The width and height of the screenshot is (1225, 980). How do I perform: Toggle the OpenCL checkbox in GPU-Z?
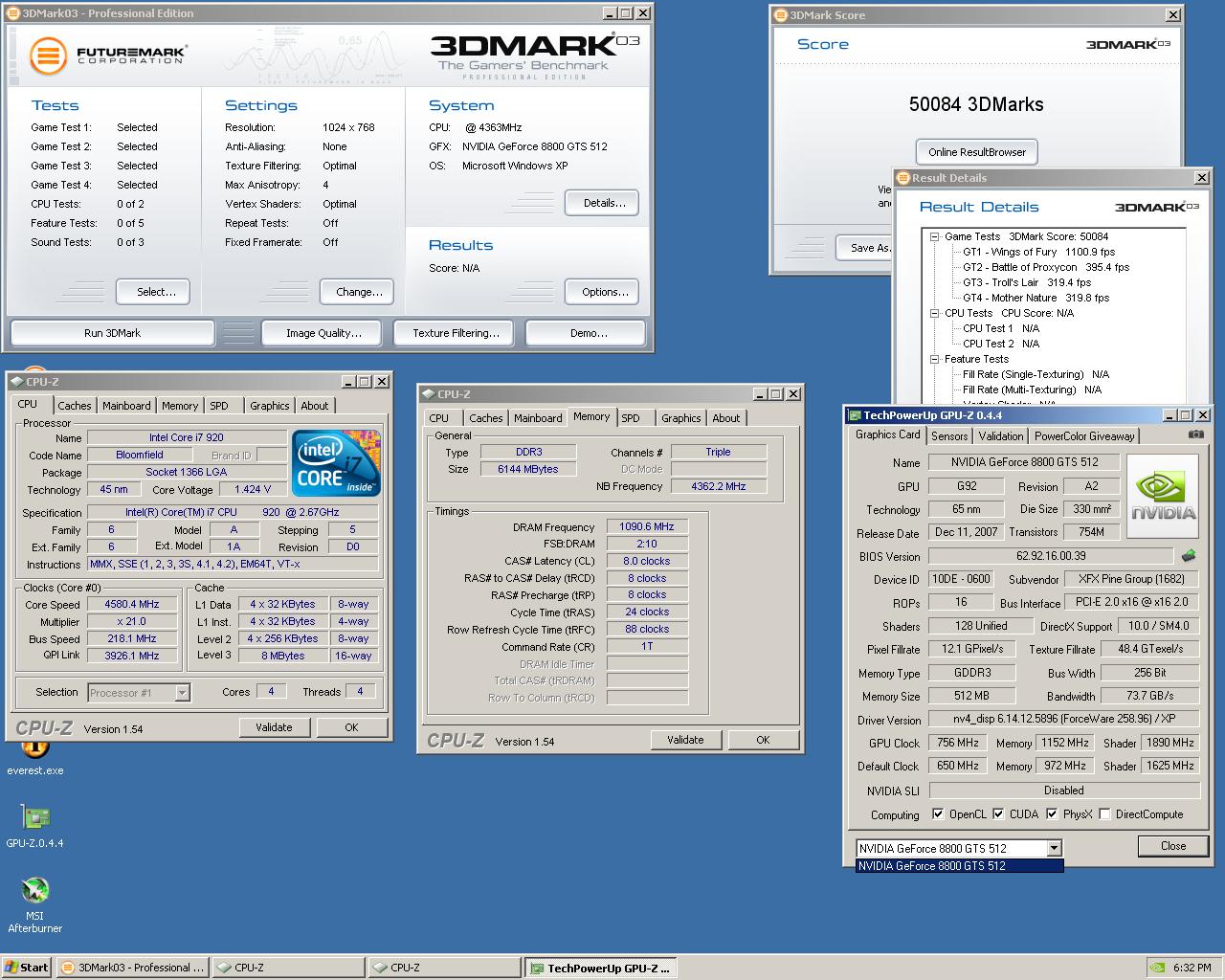click(x=938, y=814)
